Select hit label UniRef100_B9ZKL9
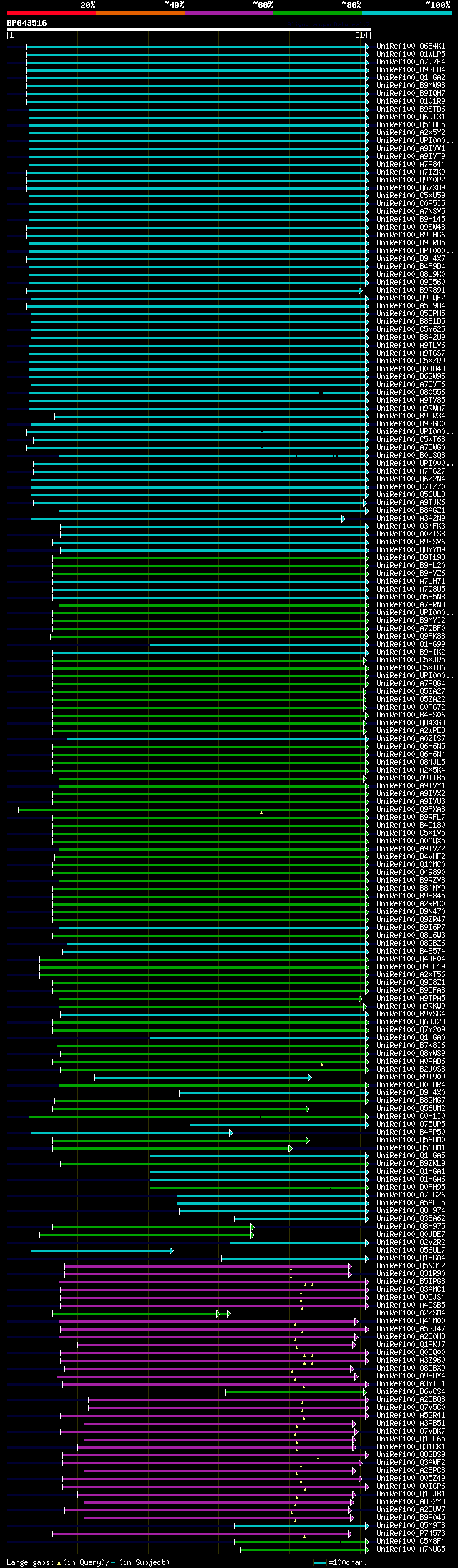The height and width of the screenshot is (1568, 458). (411, 1163)
